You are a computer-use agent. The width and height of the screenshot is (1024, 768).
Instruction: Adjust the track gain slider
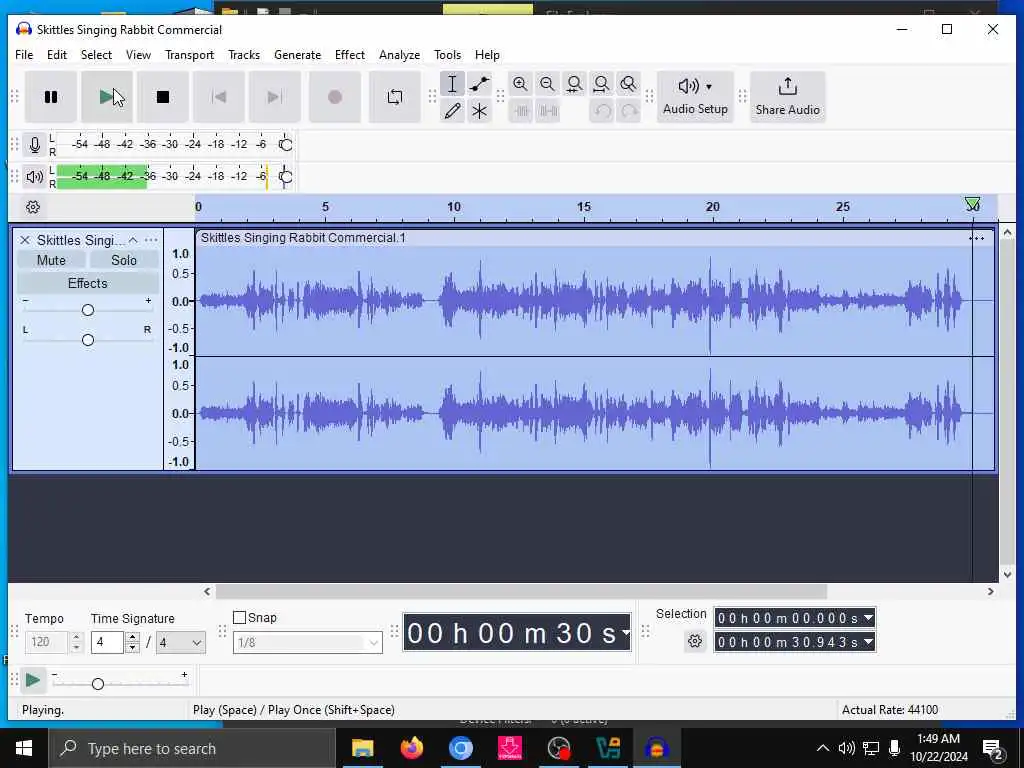88,310
